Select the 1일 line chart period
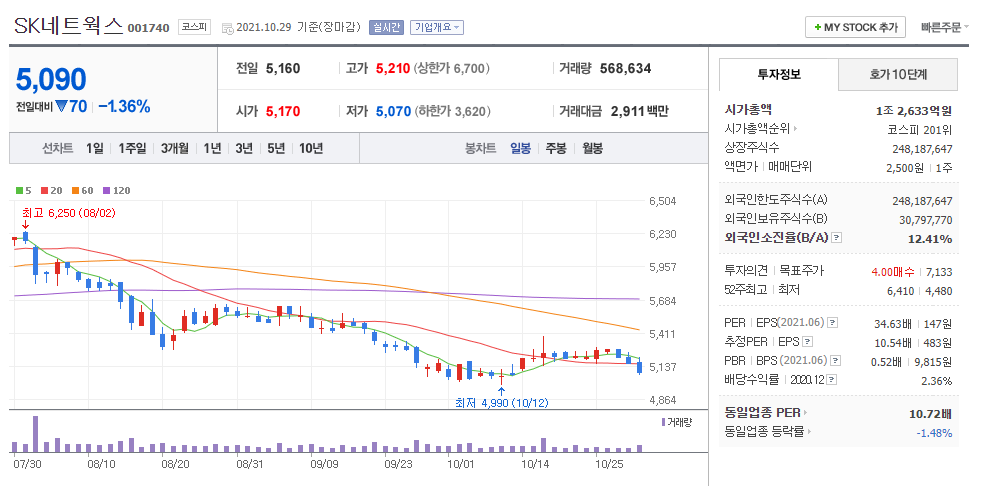984x486 pixels. pyautogui.click(x=95, y=149)
